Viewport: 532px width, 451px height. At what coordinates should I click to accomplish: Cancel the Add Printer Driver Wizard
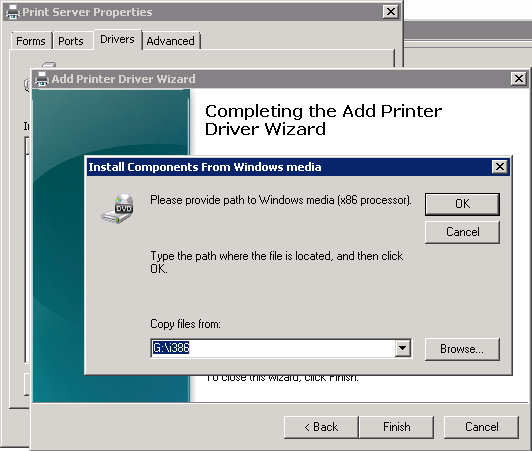click(481, 427)
